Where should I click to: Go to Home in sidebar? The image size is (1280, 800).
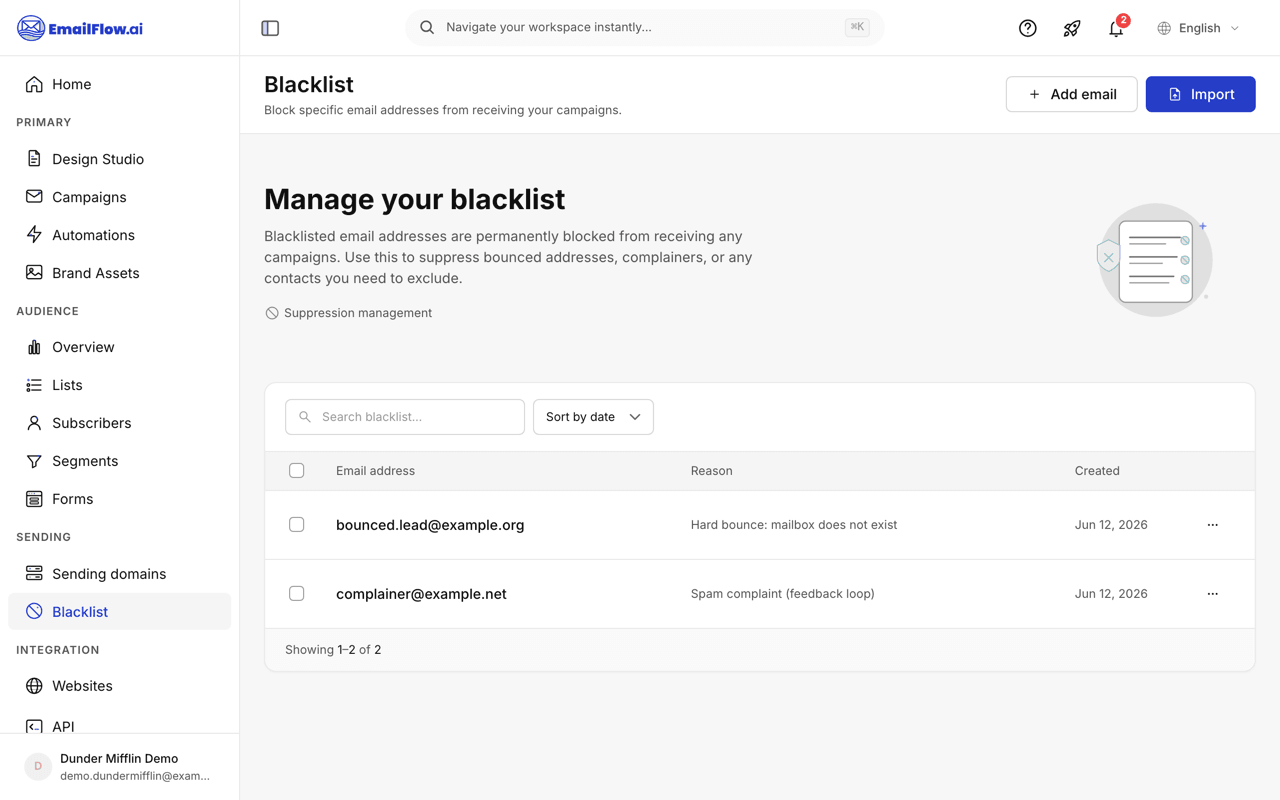(x=119, y=84)
